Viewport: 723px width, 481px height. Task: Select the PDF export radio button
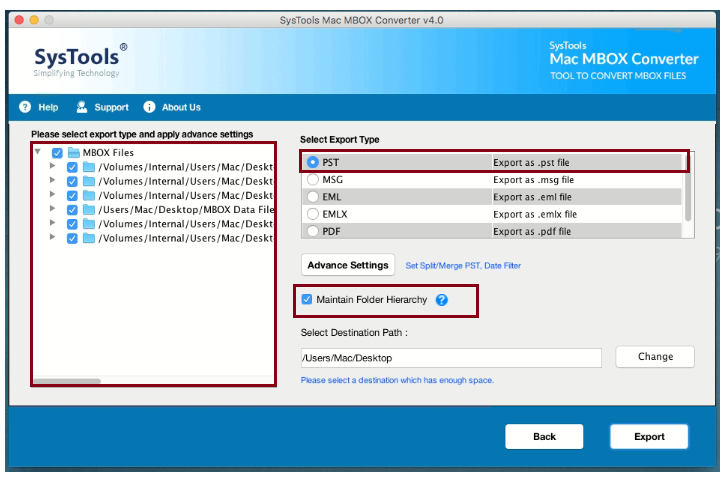(313, 231)
